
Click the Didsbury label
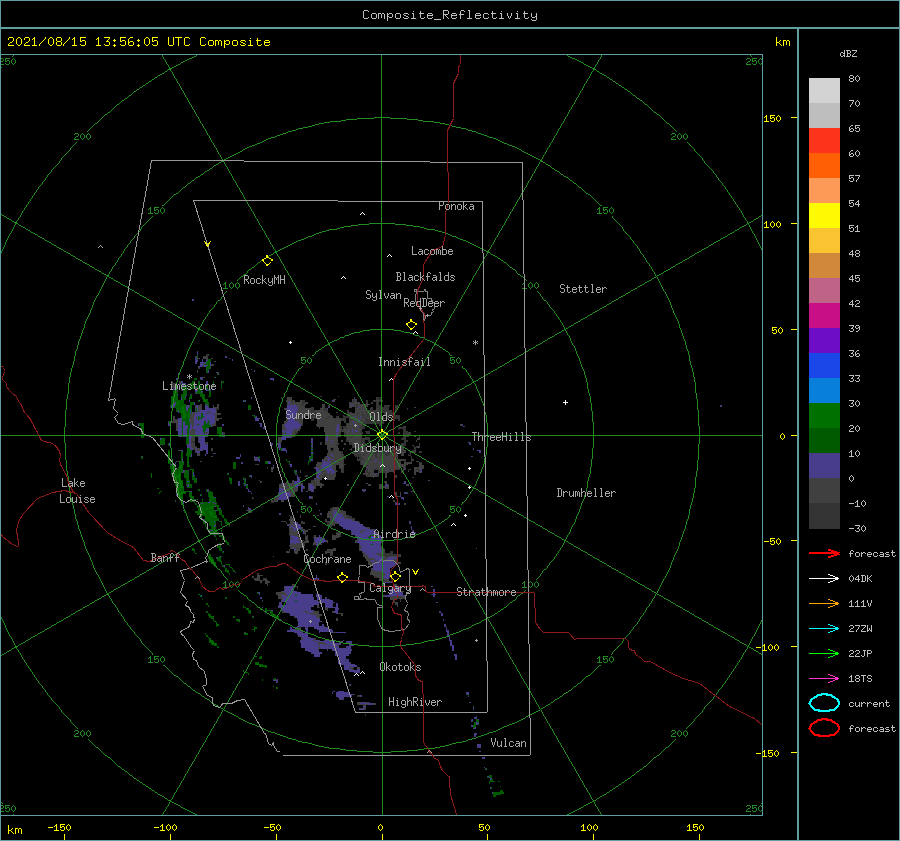[377, 448]
